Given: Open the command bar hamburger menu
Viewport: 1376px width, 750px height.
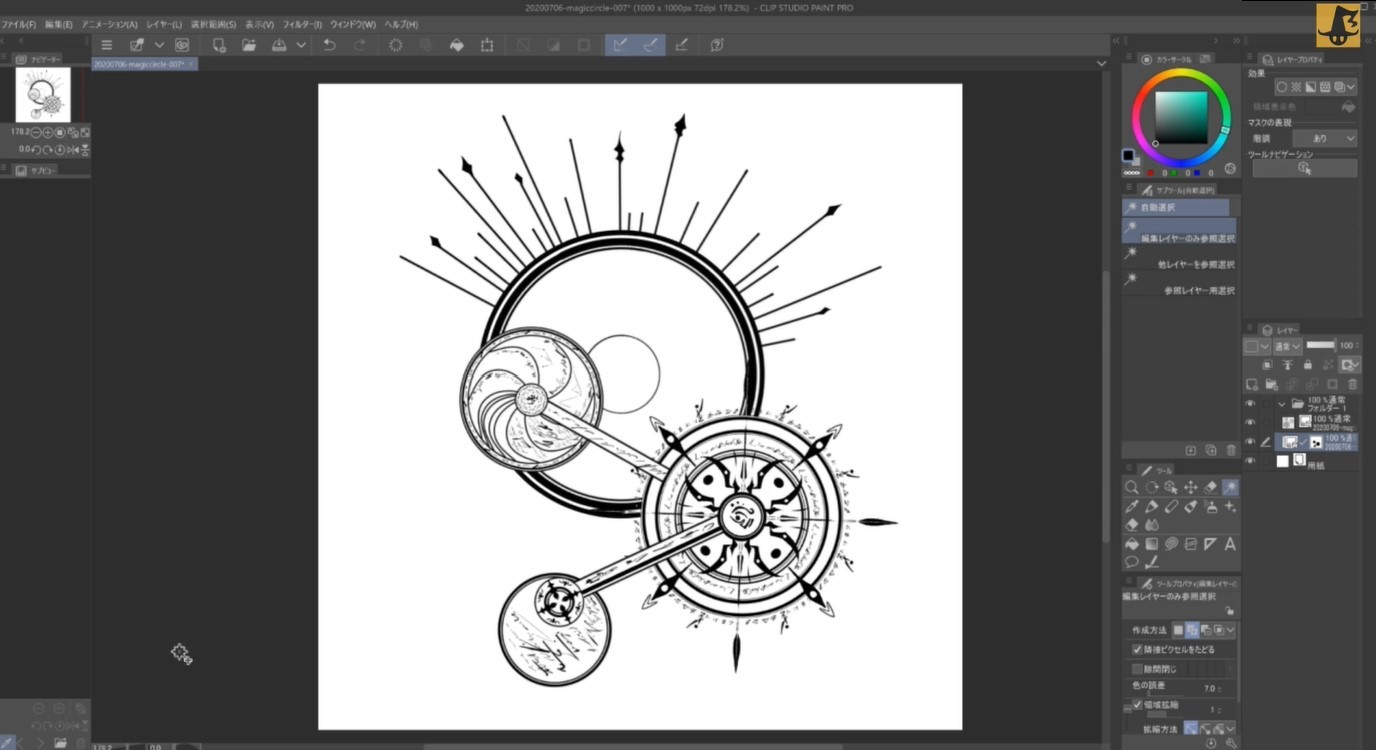Looking at the screenshot, I should click(x=107, y=45).
